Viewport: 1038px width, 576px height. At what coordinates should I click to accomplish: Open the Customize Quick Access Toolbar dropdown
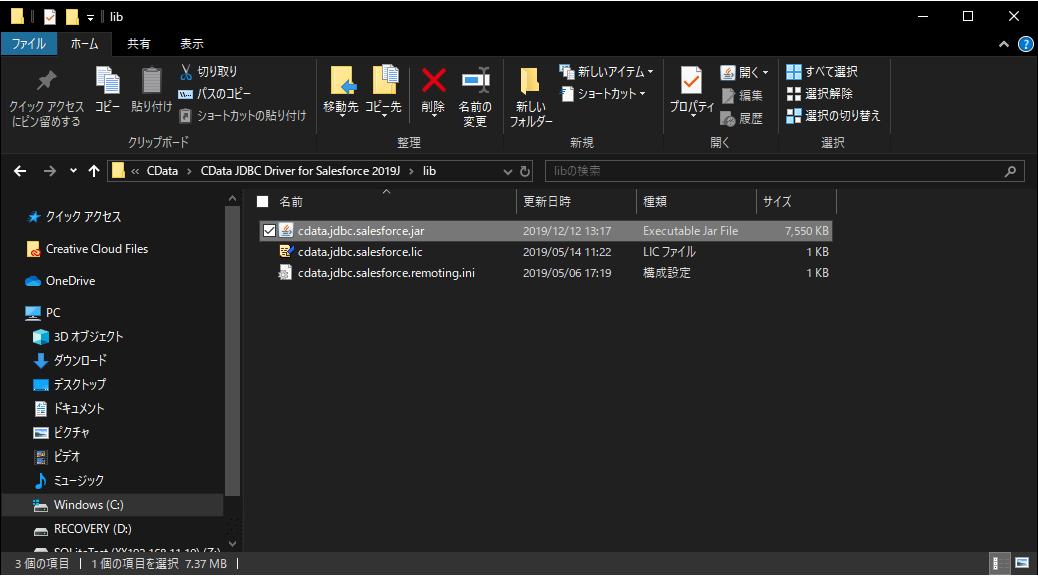click(x=91, y=17)
